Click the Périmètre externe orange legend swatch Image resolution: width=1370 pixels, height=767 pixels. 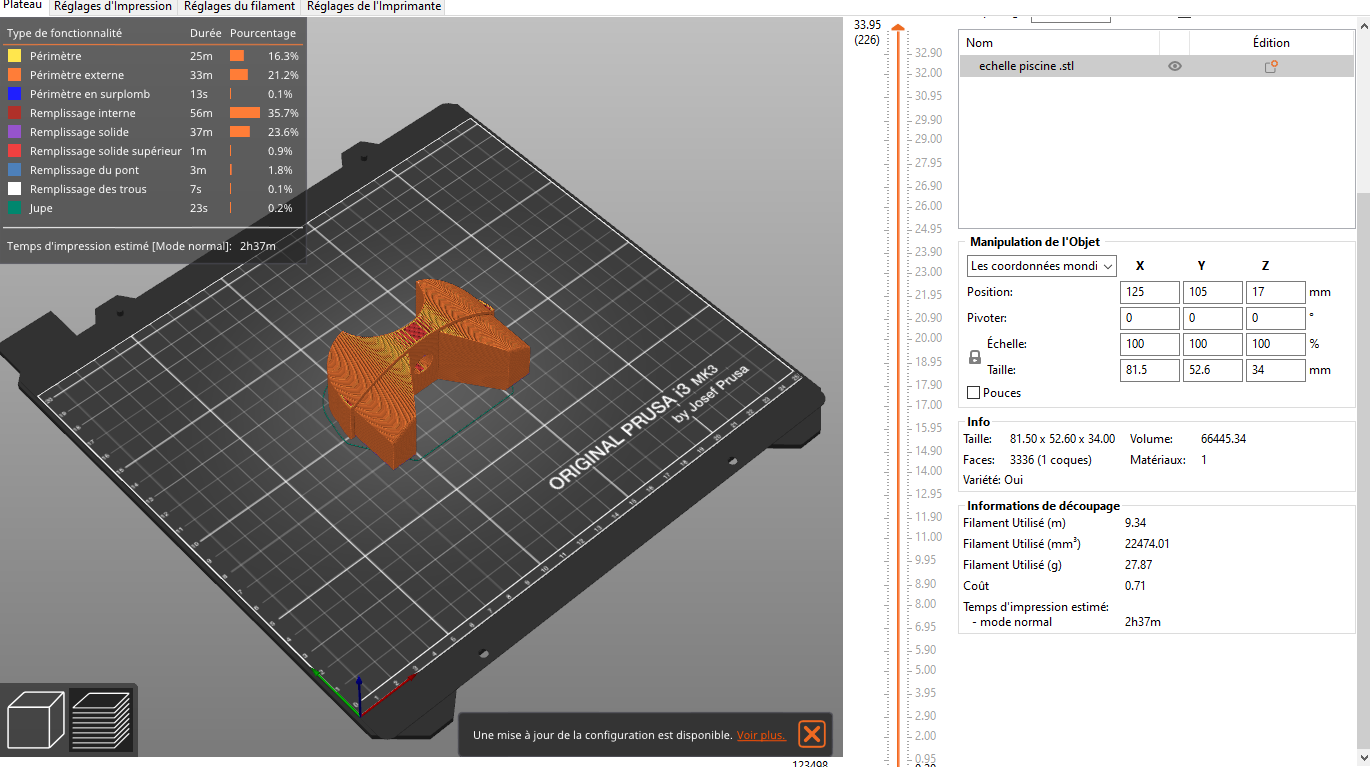pyautogui.click(x=14, y=75)
